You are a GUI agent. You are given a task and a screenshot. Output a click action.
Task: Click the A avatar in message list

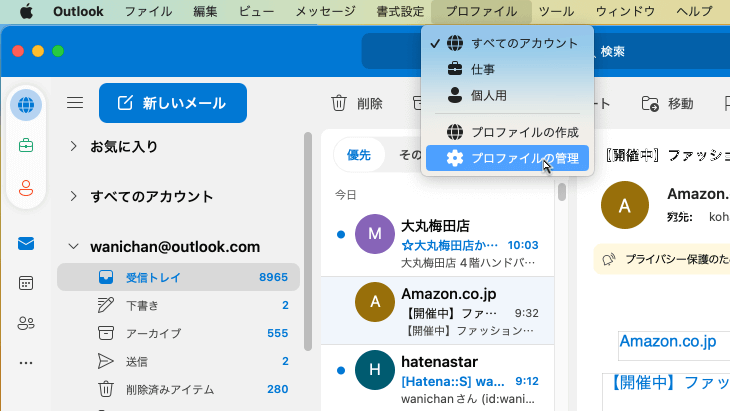point(375,302)
